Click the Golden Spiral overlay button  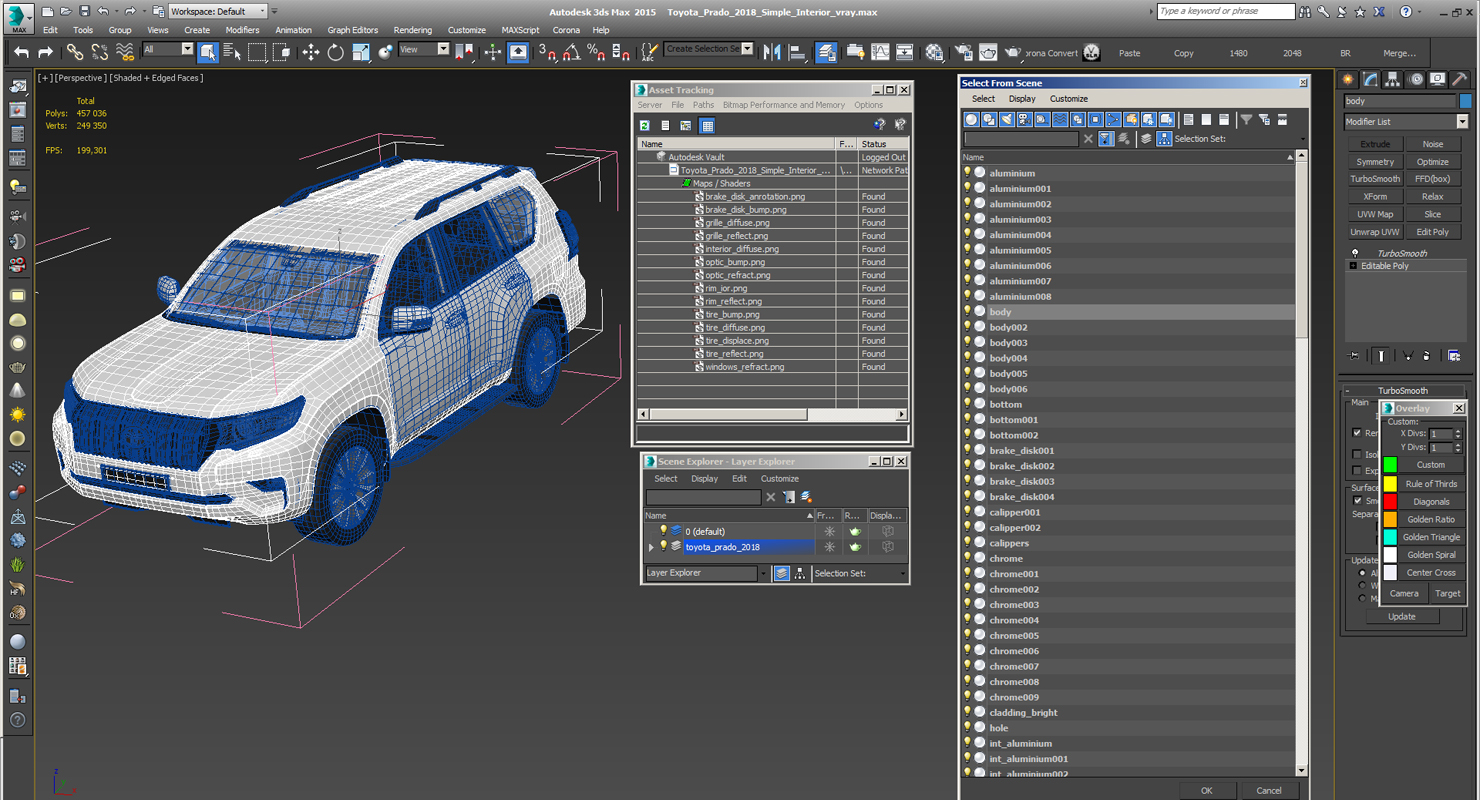(1431, 555)
